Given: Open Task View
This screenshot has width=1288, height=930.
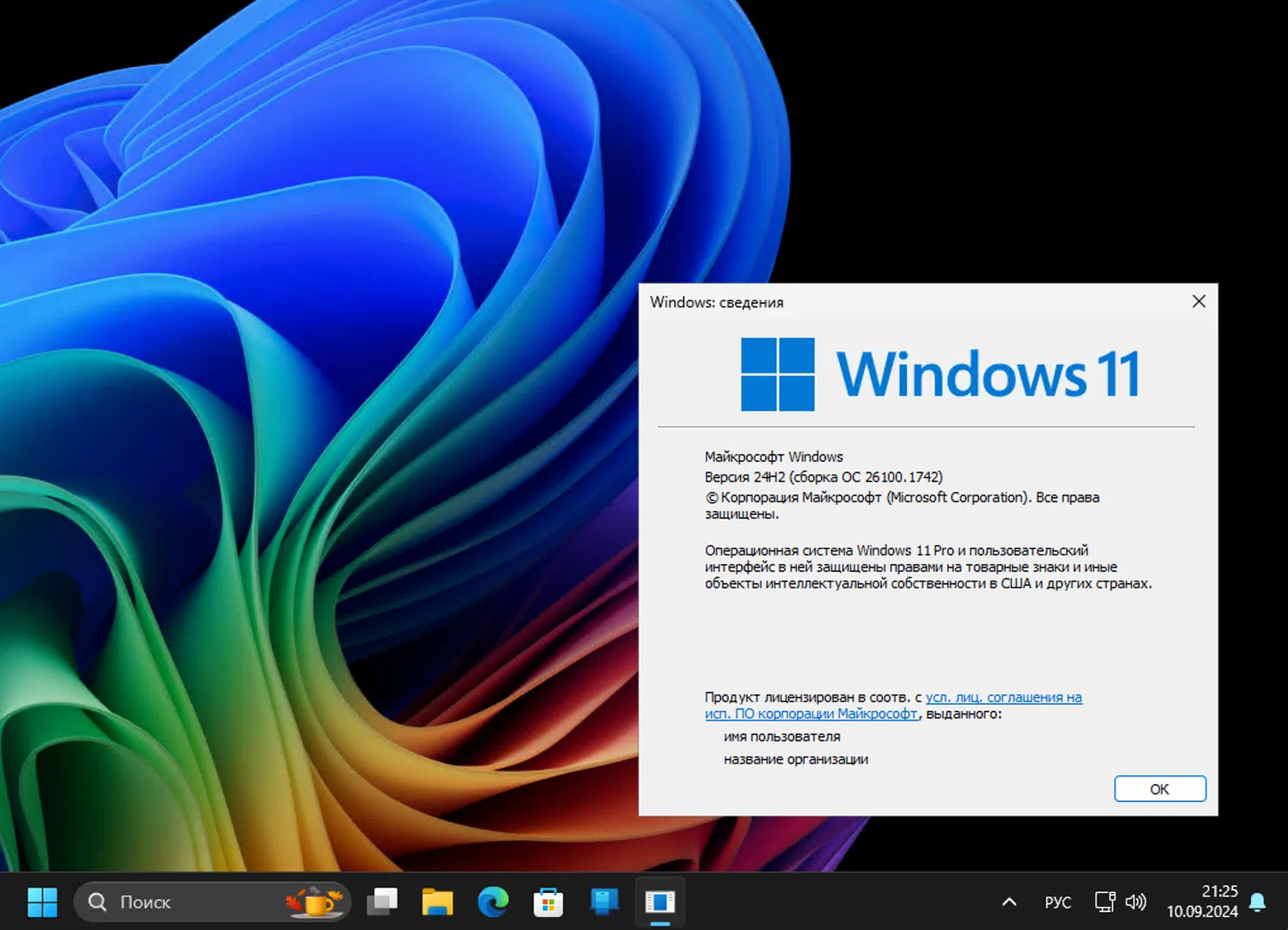Looking at the screenshot, I should 382,902.
